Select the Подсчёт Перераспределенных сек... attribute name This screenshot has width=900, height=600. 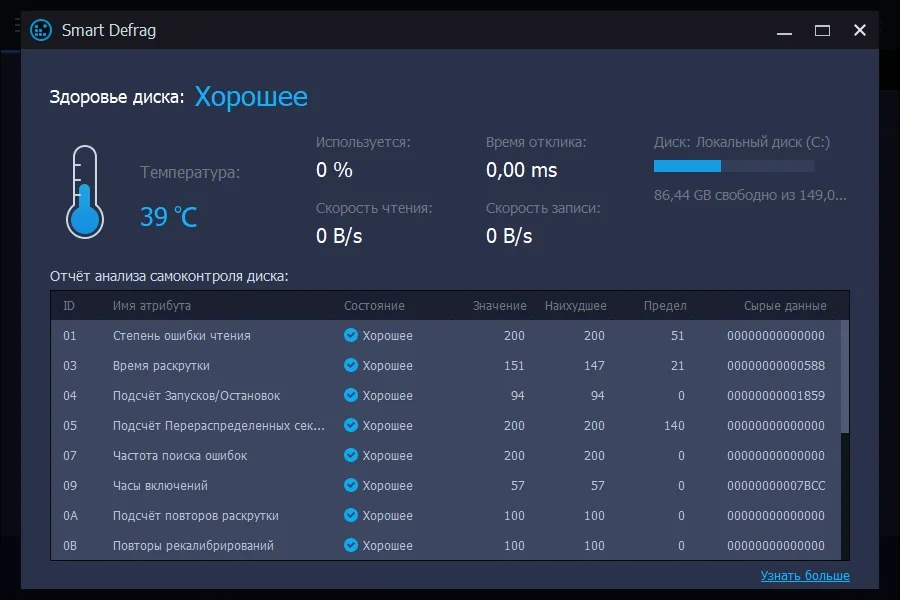[x=219, y=425]
